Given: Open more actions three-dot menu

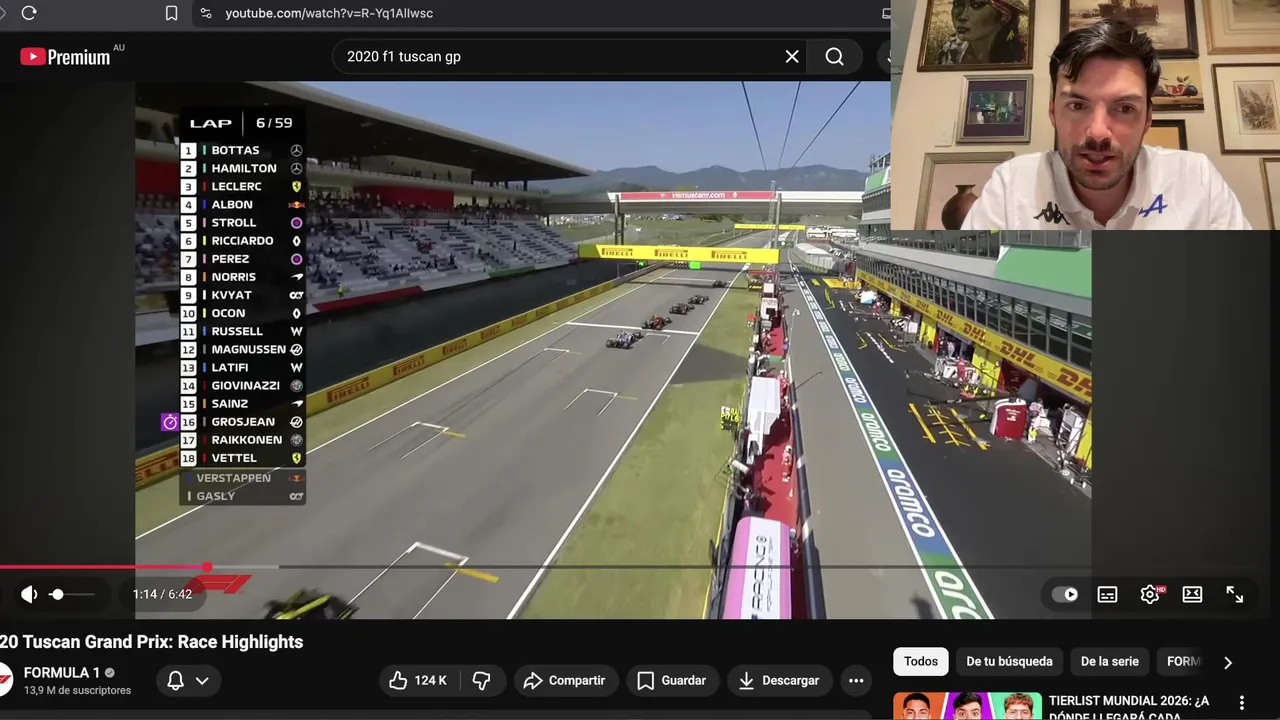Looking at the screenshot, I should click(x=856, y=680).
